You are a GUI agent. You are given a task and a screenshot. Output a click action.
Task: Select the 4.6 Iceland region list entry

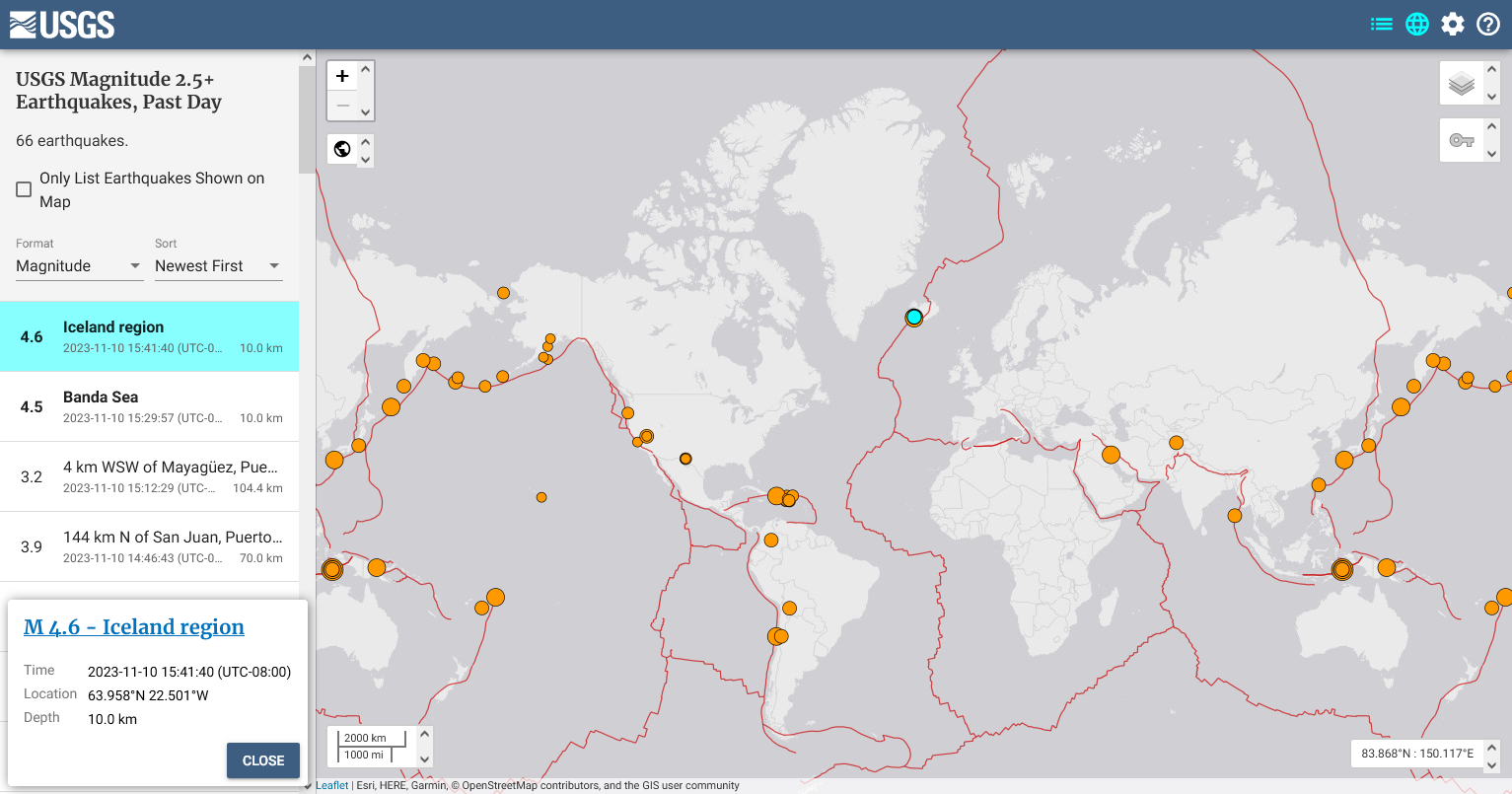149,336
